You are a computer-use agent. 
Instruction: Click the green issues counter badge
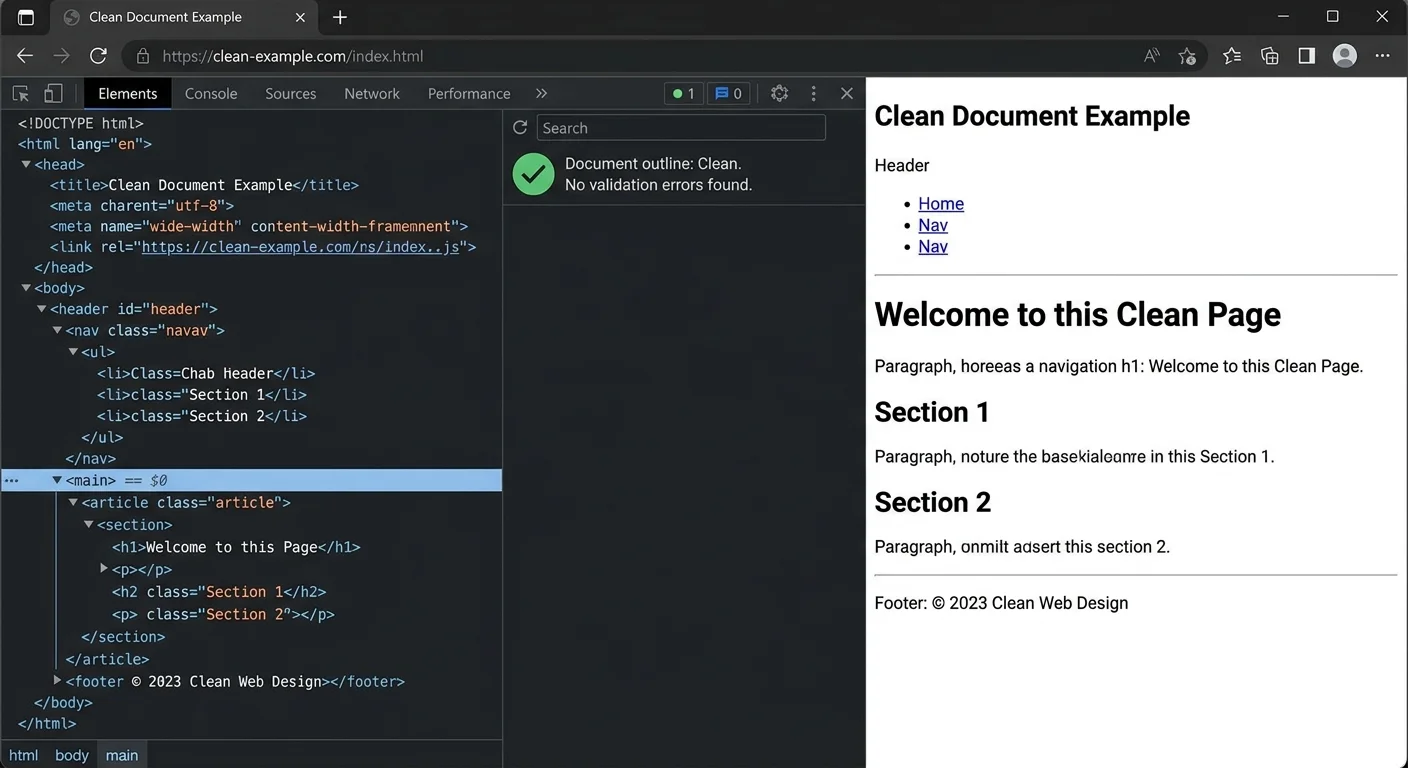coord(684,94)
